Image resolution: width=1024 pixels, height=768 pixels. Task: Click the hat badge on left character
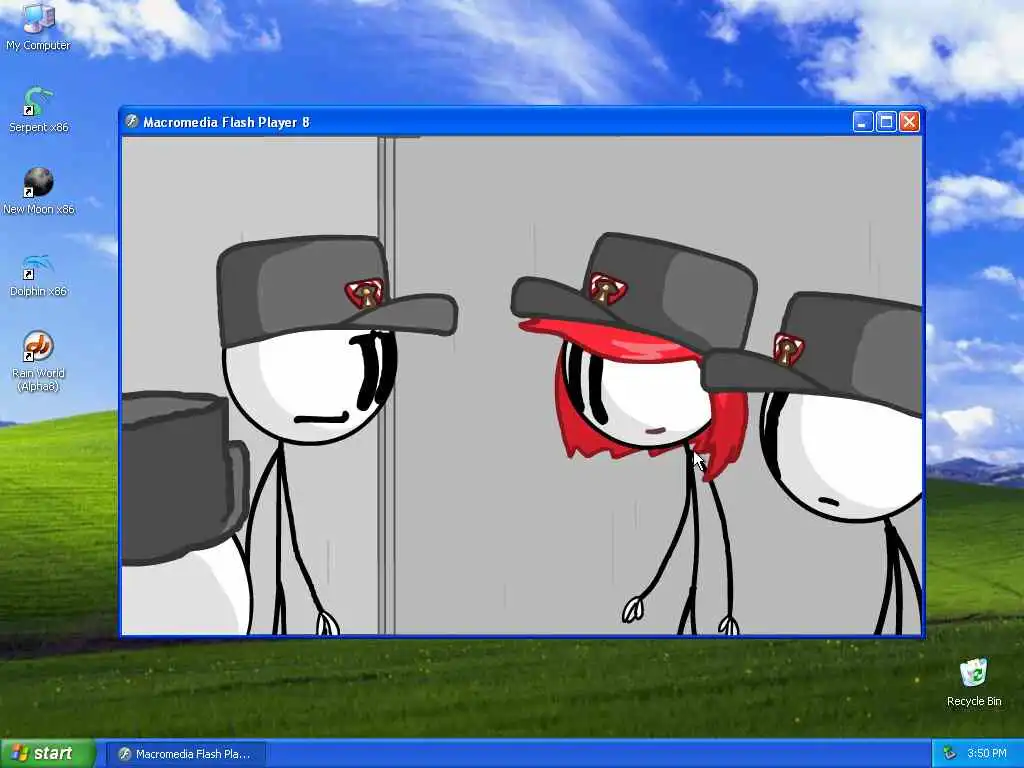[364, 293]
